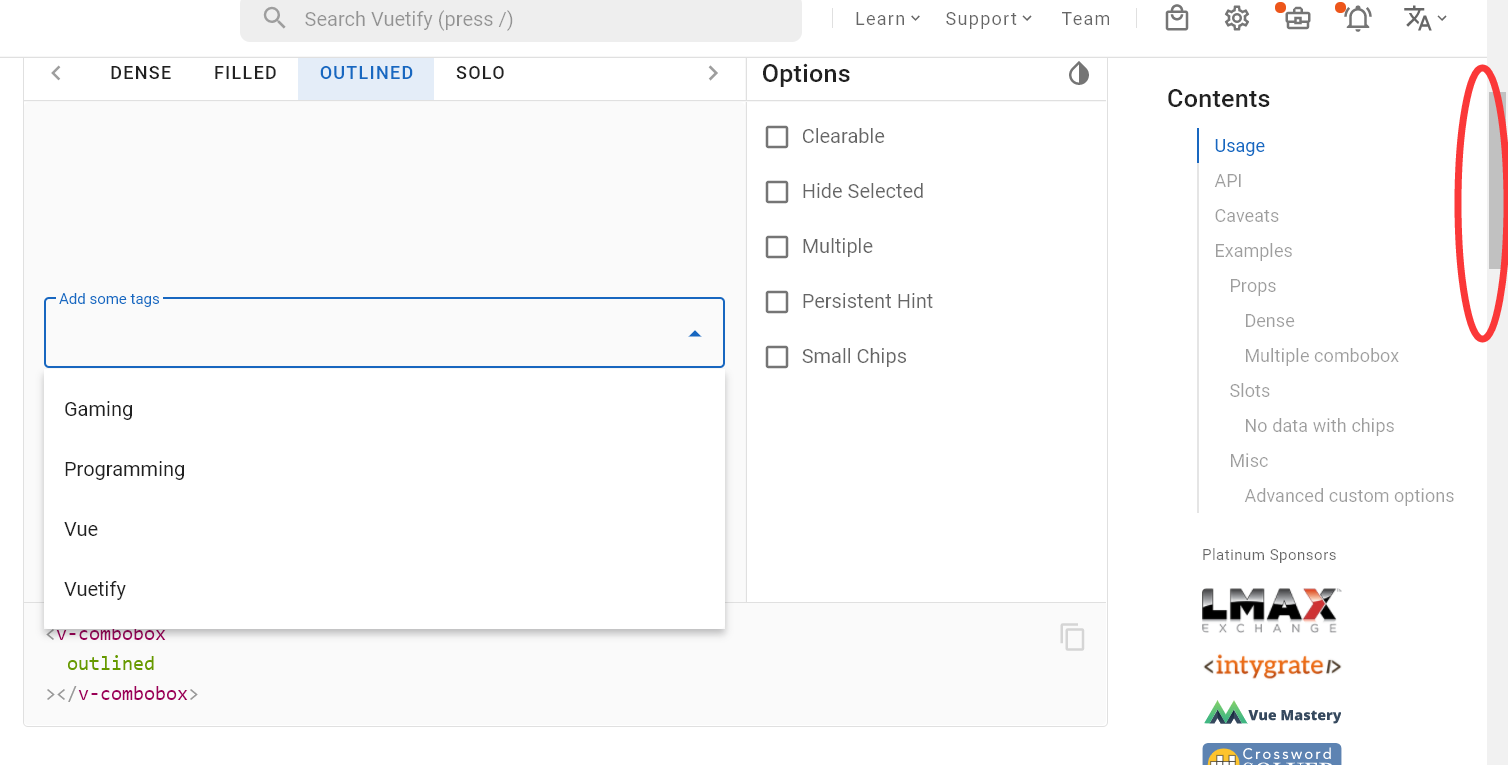The width and height of the screenshot is (1508, 765).
Task: Click the Team link in the header
Action: click(1086, 18)
